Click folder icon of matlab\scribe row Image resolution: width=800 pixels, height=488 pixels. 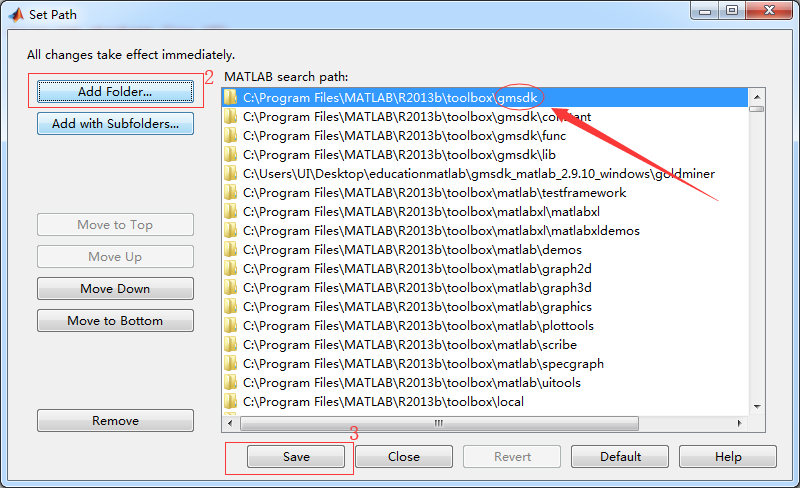point(231,345)
